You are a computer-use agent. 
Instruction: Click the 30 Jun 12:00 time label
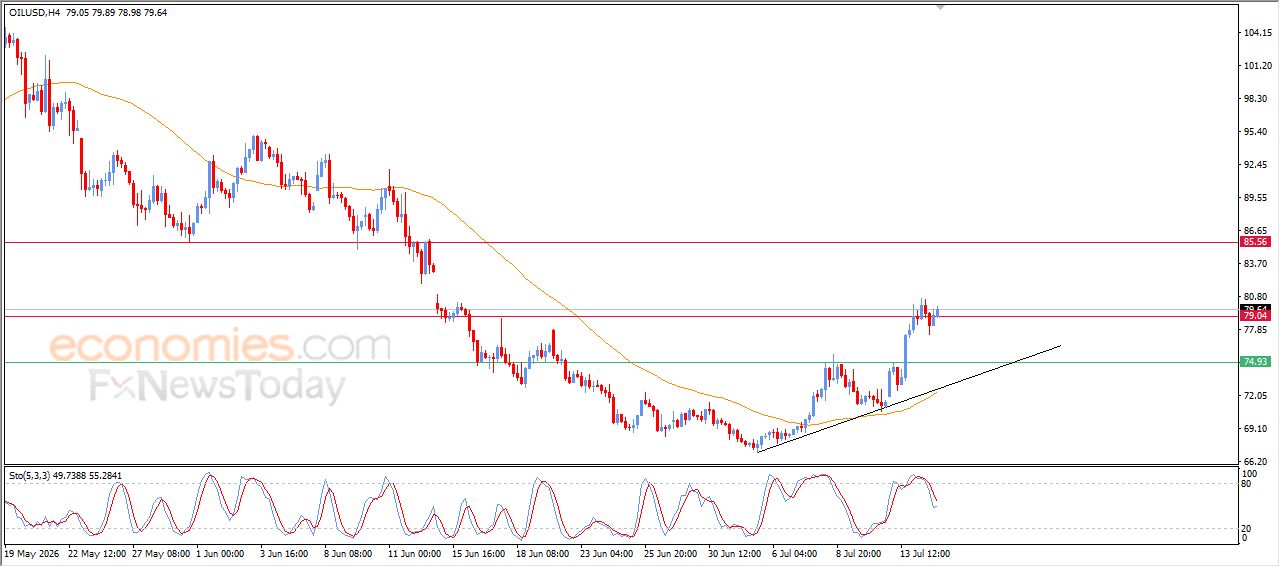click(x=736, y=552)
